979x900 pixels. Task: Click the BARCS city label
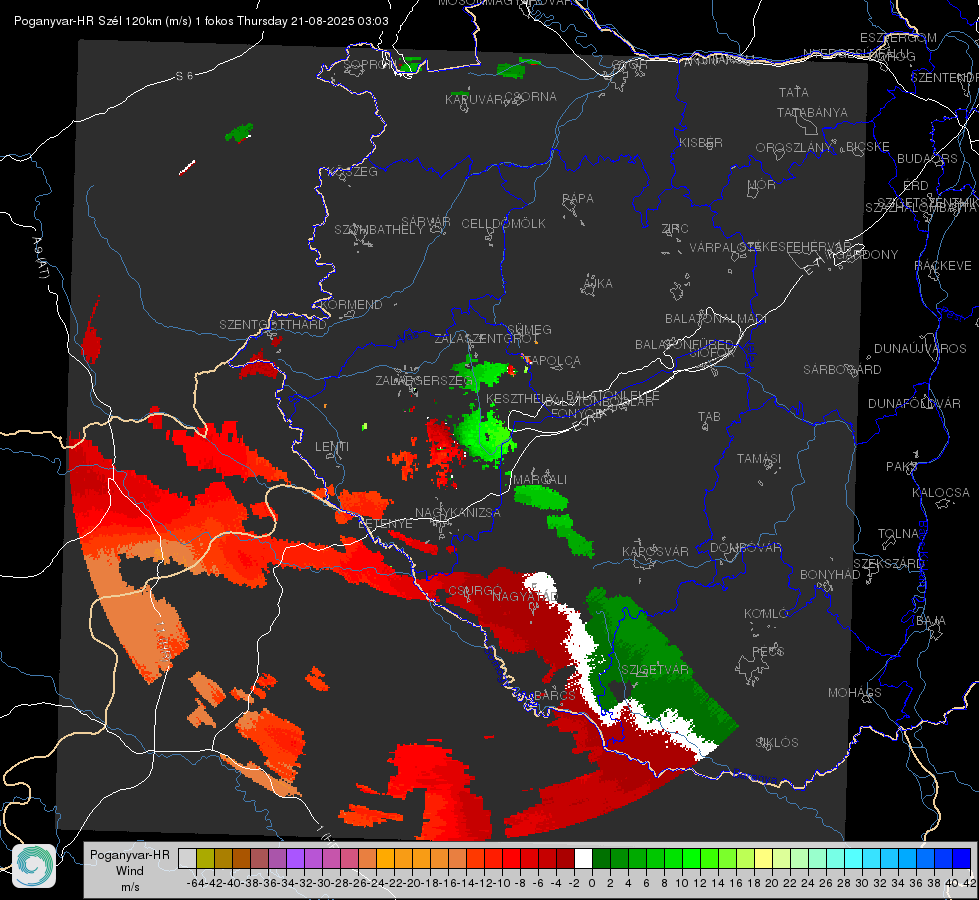click(x=554, y=695)
